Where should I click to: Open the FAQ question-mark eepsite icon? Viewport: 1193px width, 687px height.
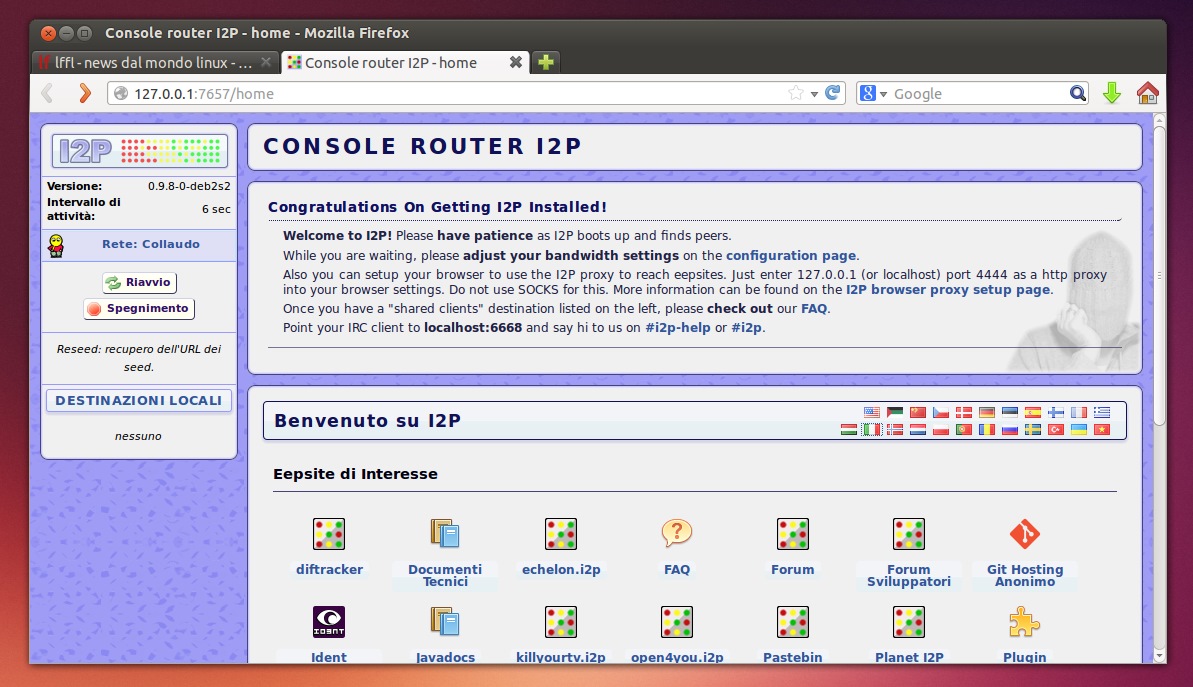point(676,533)
